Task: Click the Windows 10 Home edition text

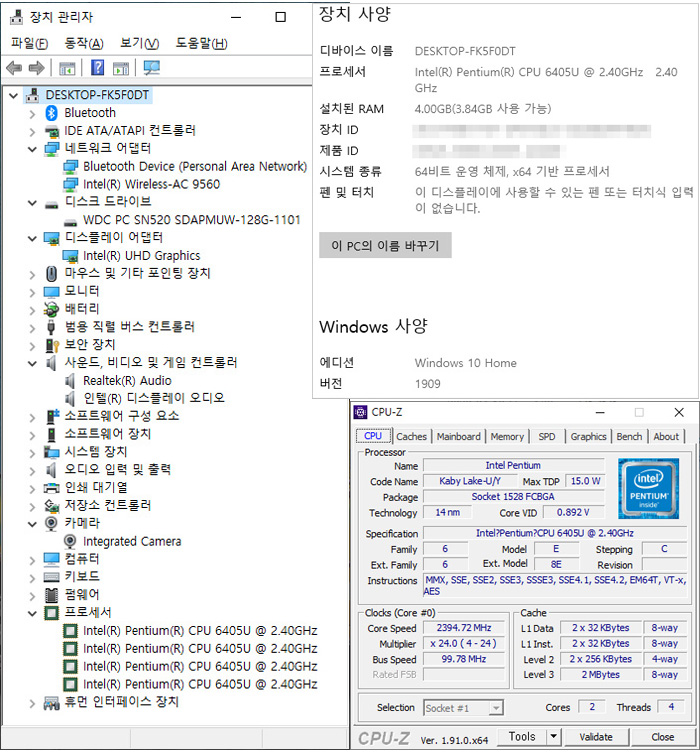Action: tap(465, 363)
